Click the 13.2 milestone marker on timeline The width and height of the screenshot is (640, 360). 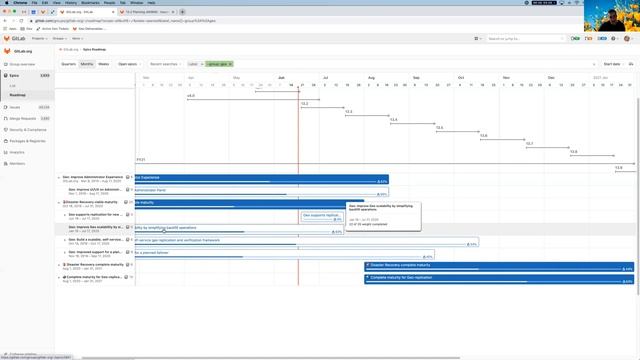point(322,106)
